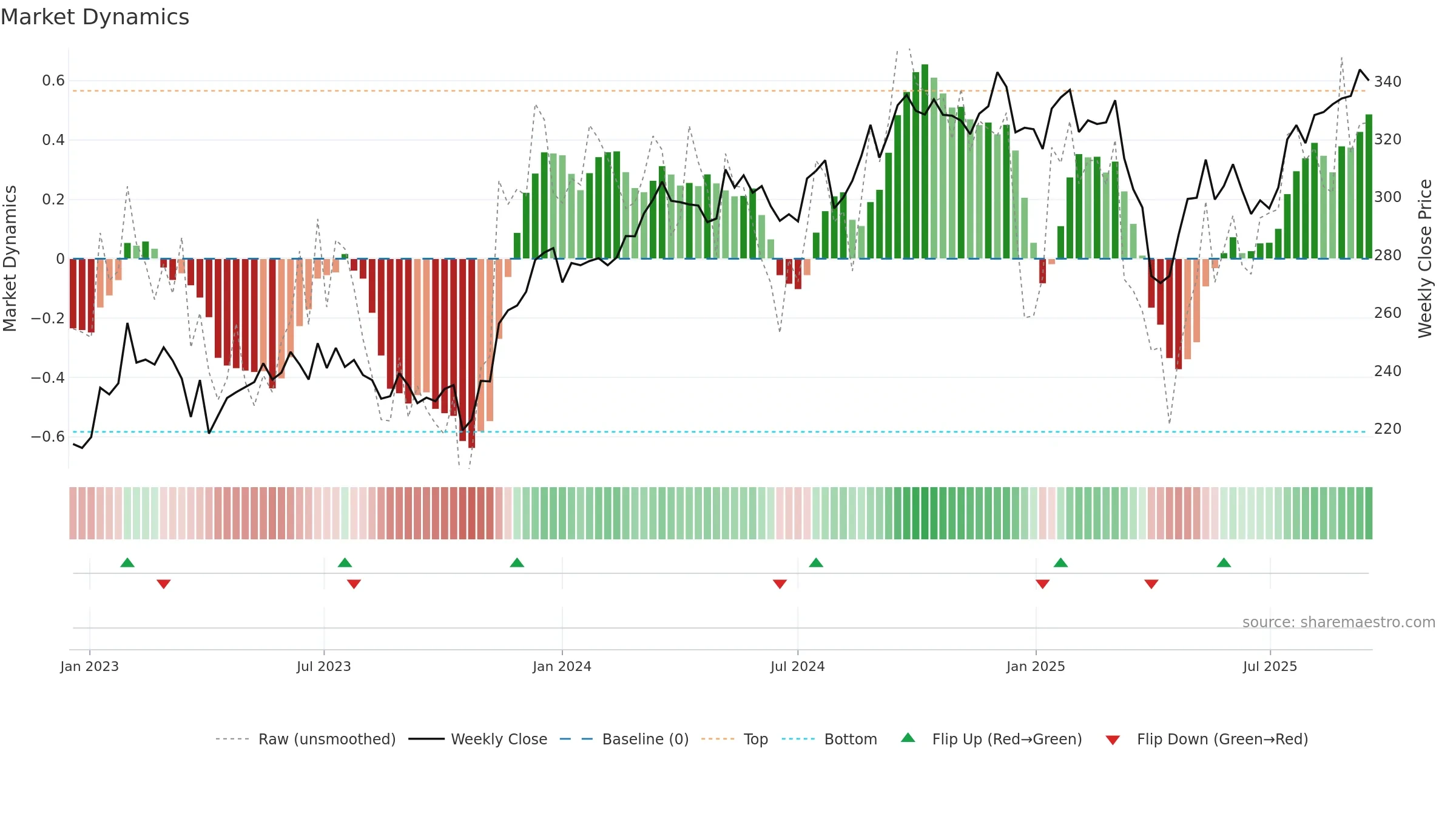Screen dimensions: 1456x819
Task: Click the flip-down marker in spring 2025
Action: click(1151, 584)
